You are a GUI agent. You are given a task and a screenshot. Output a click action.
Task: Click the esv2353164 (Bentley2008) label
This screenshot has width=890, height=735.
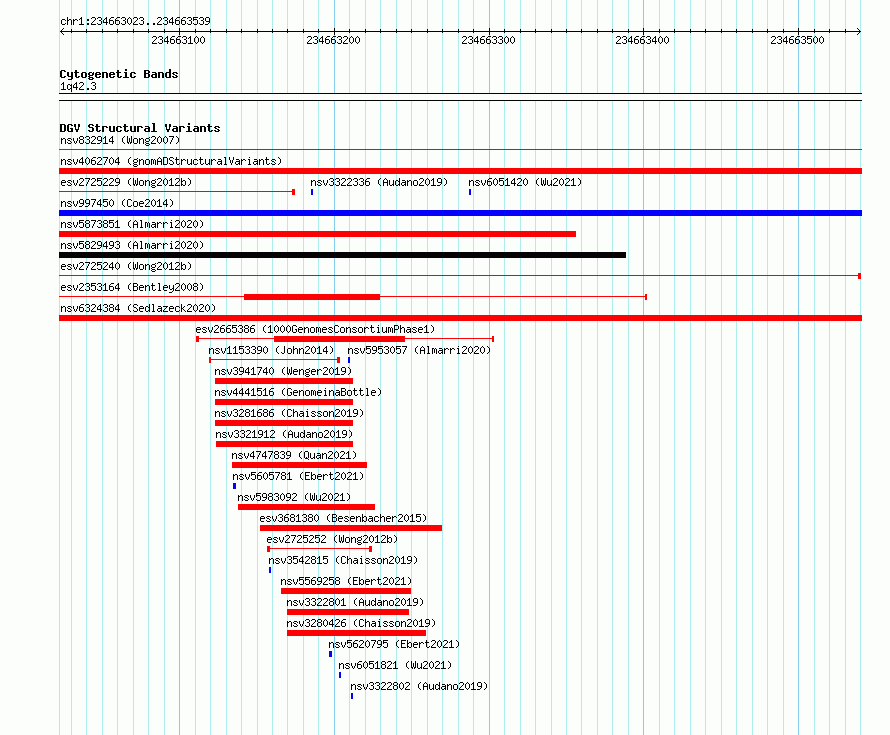pyautogui.click(x=132, y=287)
